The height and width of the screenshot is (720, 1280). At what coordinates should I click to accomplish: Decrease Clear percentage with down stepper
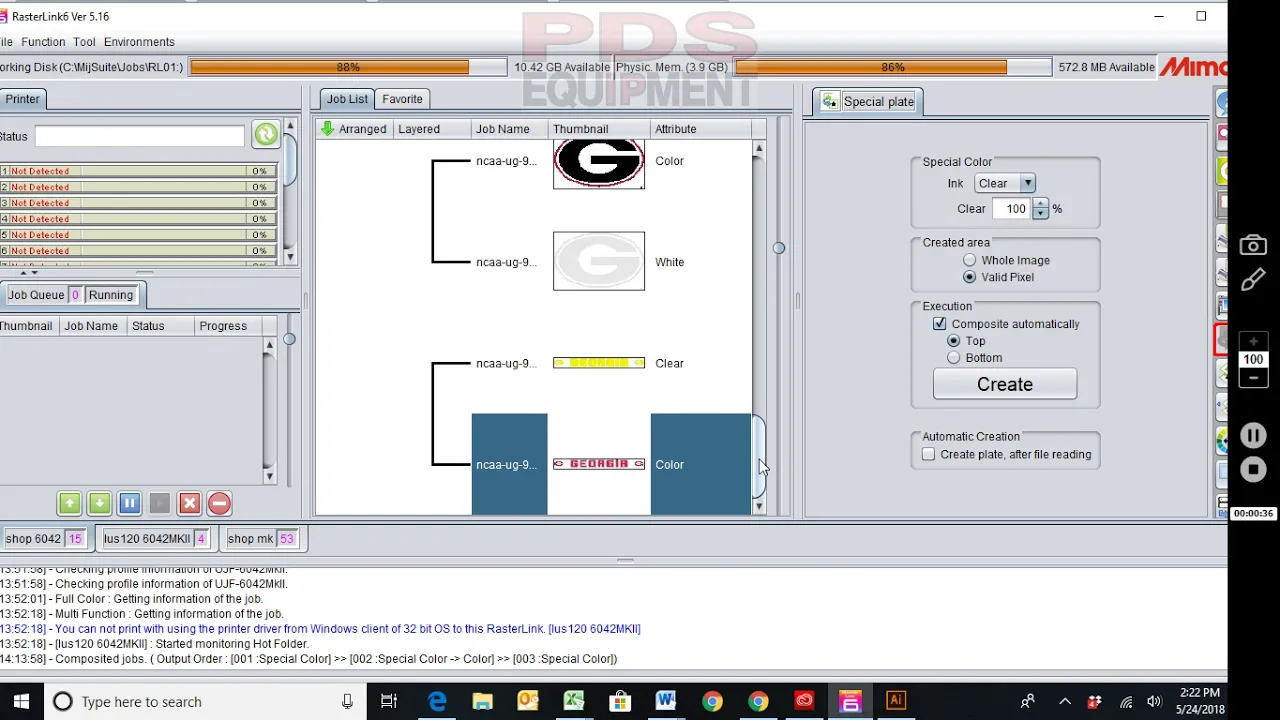click(1041, 214)
